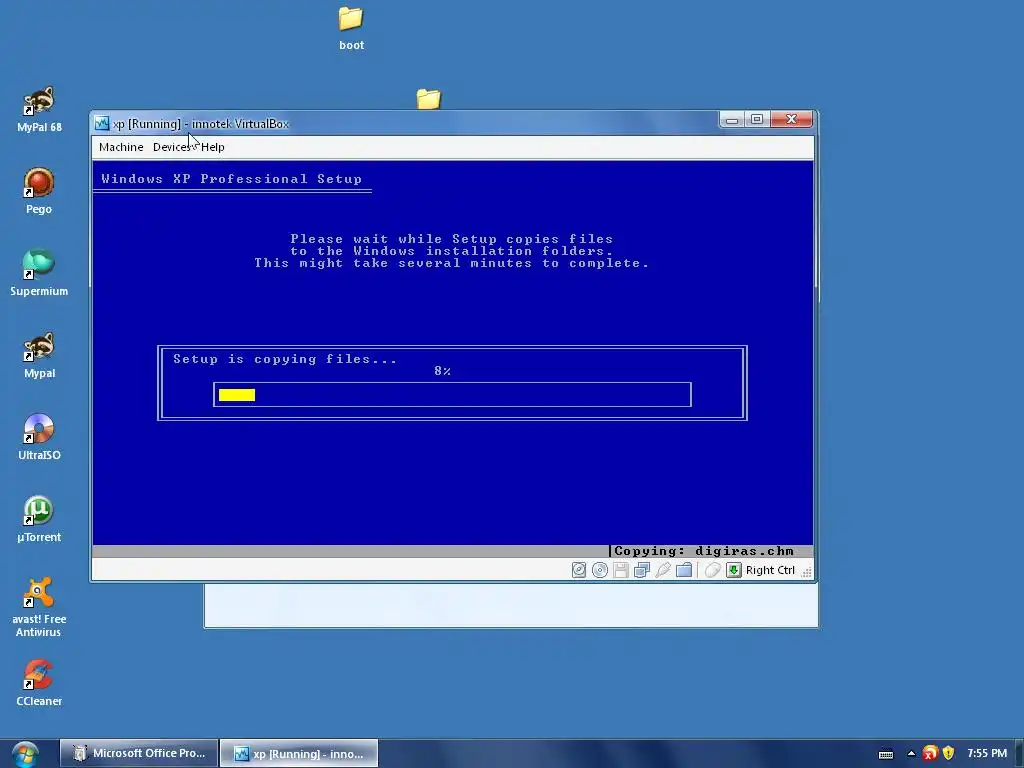Open the Windows Start orb
1024x768 pixels.
coord(25,754)
